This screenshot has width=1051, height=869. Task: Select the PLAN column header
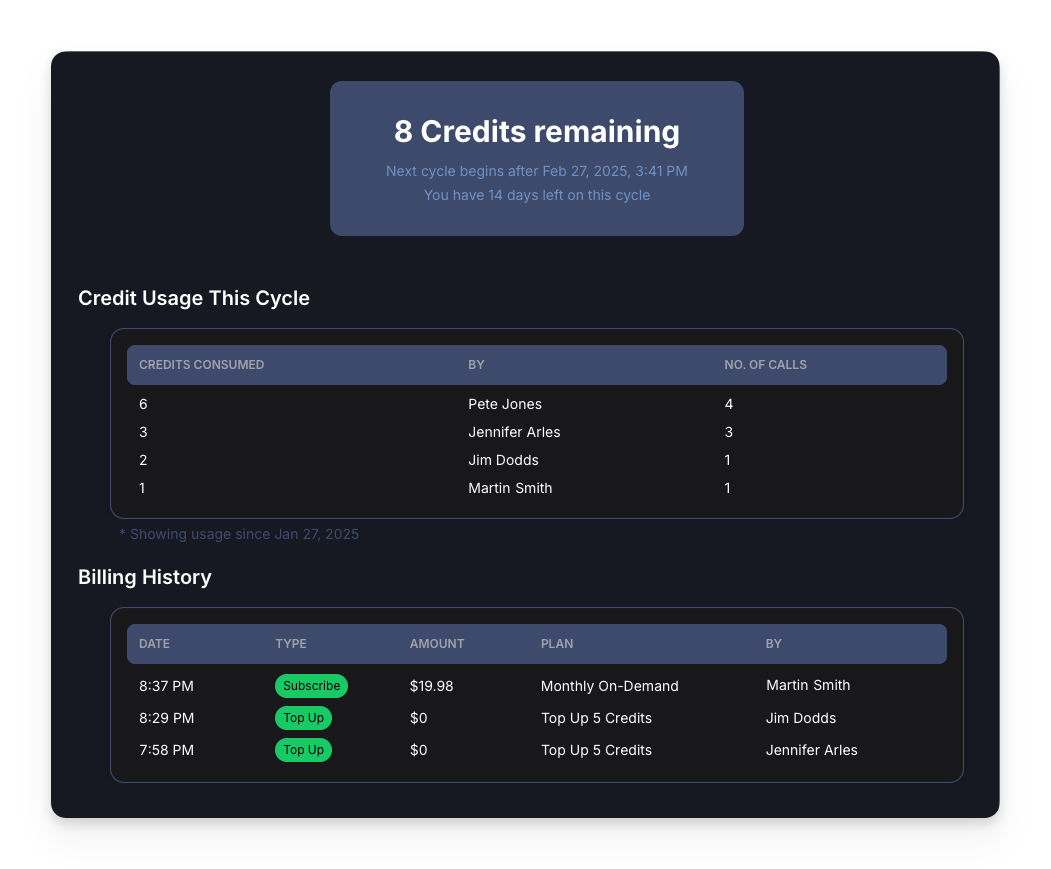(x=557, y=644)
